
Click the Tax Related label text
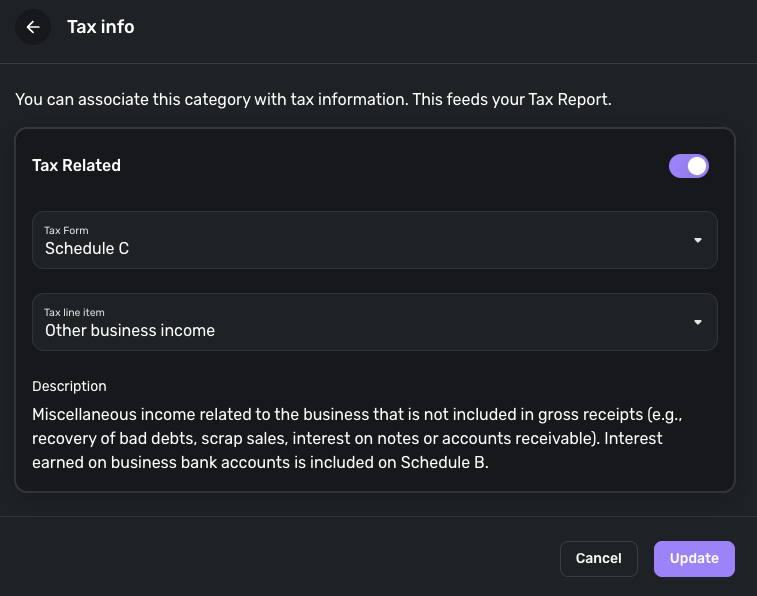click(76, 166)
